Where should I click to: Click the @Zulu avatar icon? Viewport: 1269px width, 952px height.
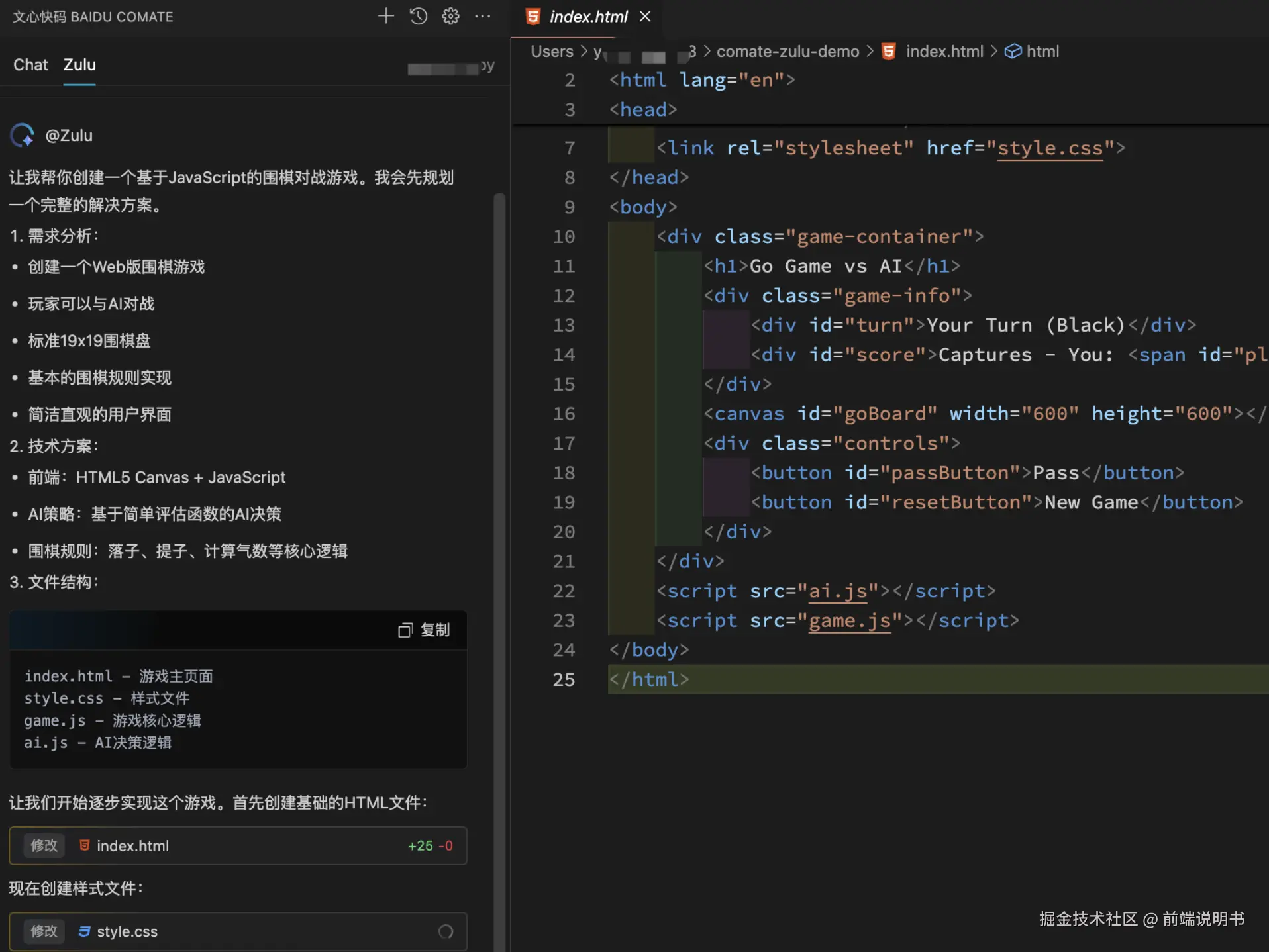pos(23,135)
